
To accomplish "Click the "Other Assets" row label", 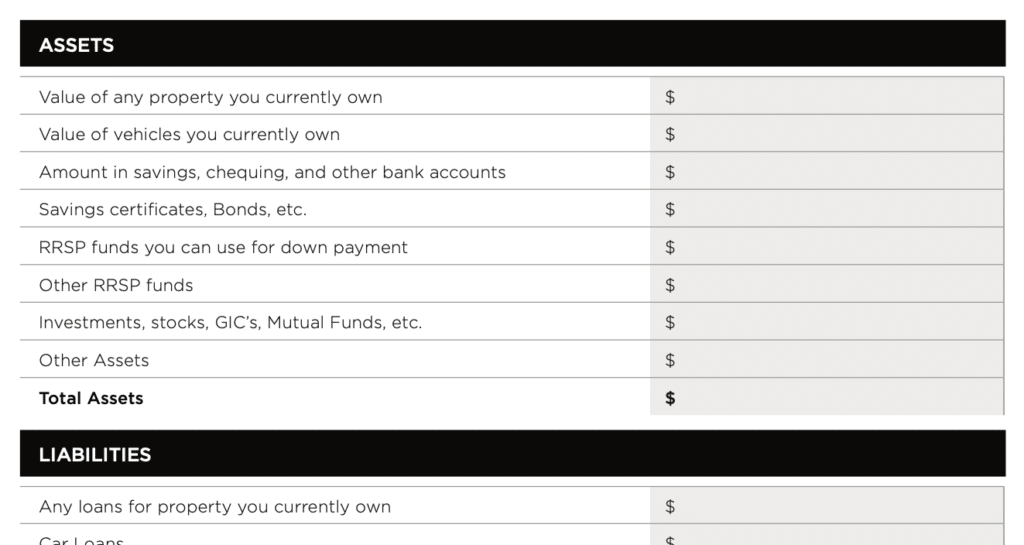I will 94,360.
